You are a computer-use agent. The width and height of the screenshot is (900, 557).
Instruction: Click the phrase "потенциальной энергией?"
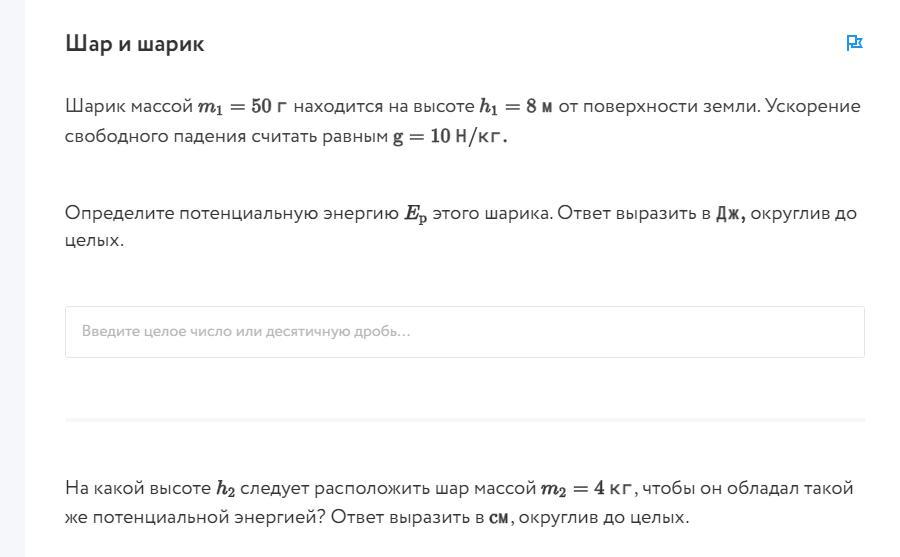(x=209, y=517)
